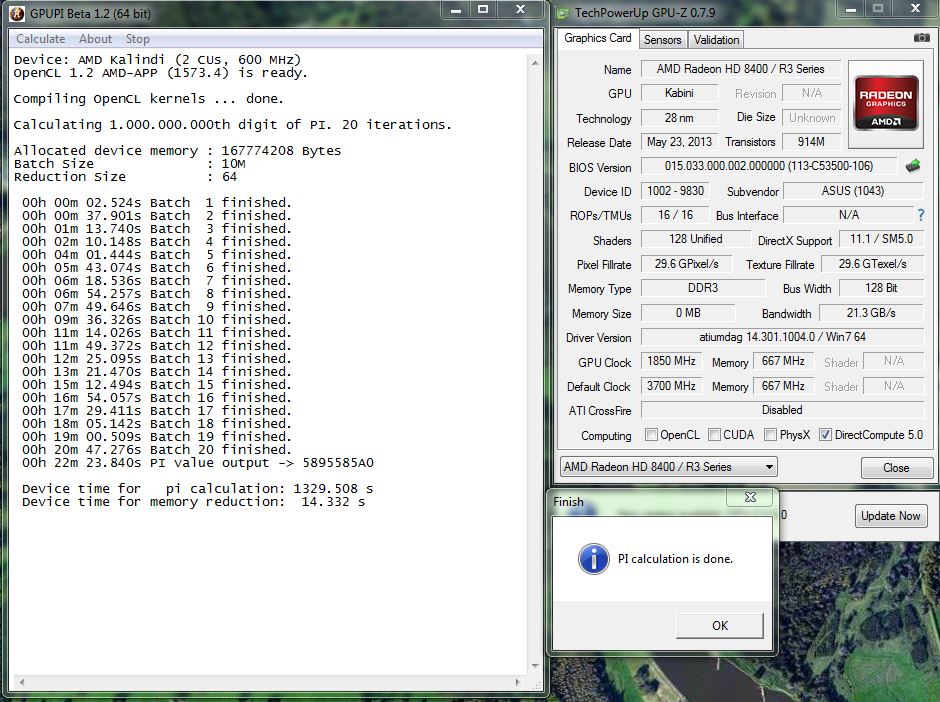The height and width of the screenshot is (702, 940).
Task: Click the line 'Batch 20 finished.'
Action: click(156, 450)
